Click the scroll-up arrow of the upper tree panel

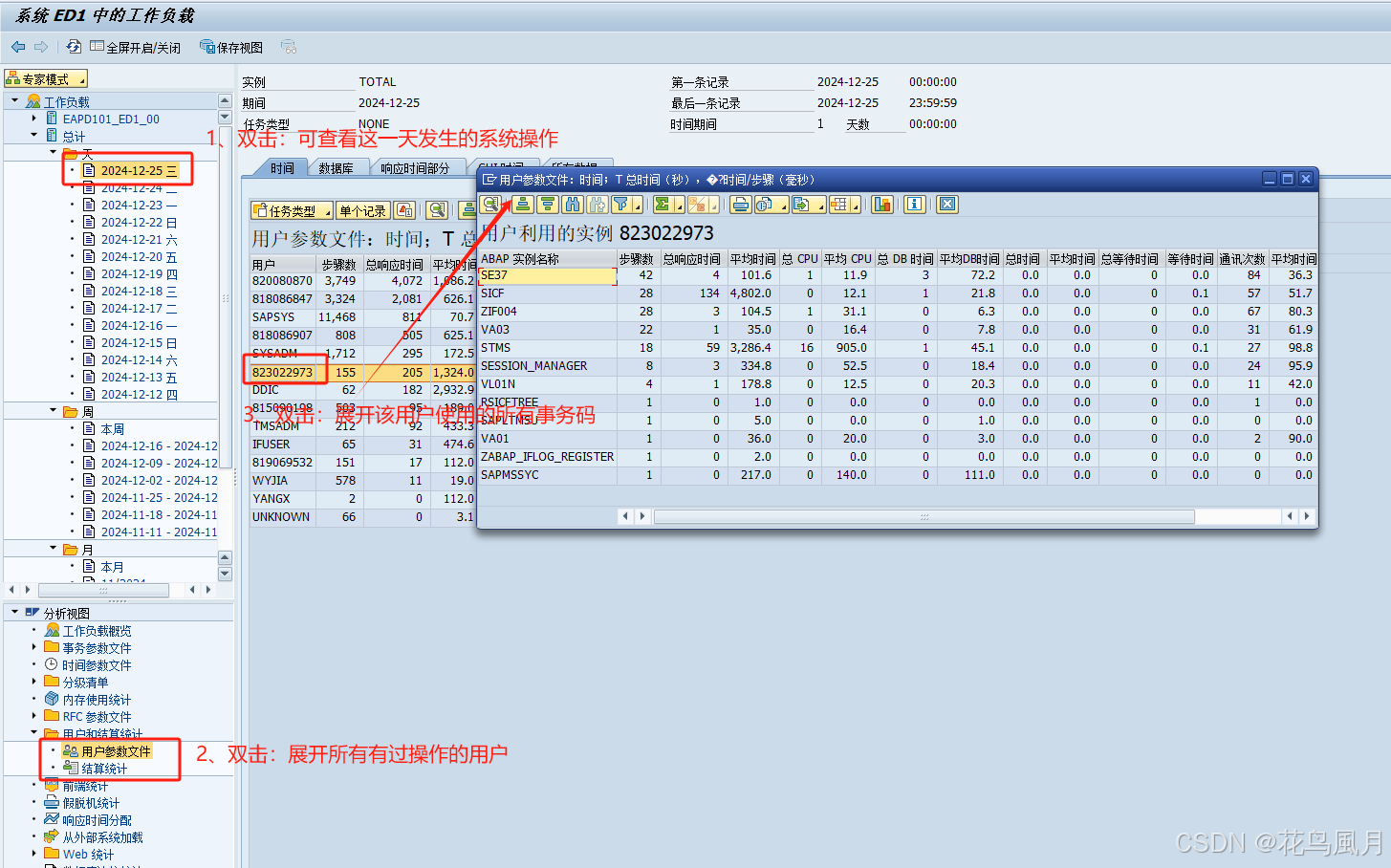[x=226, y=100]
